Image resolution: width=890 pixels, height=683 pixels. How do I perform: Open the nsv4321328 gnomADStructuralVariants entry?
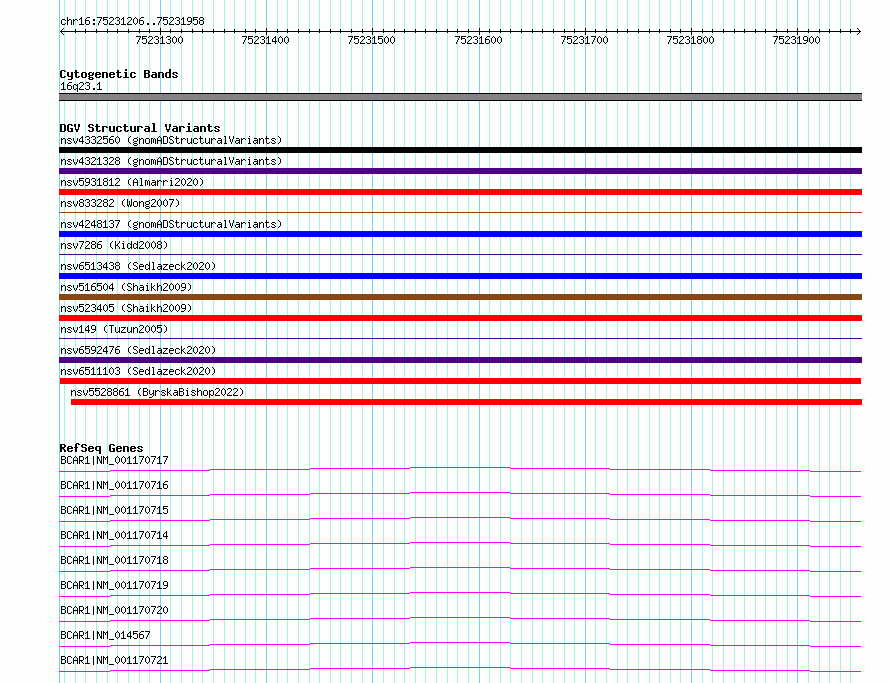click(171, 161)
